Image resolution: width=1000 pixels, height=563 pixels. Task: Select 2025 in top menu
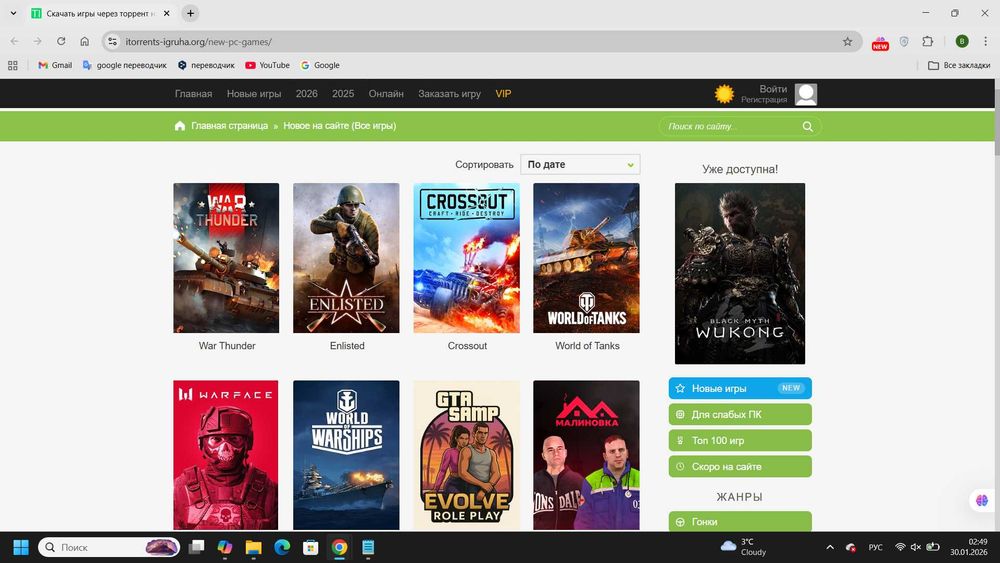(x=342, y=94)
